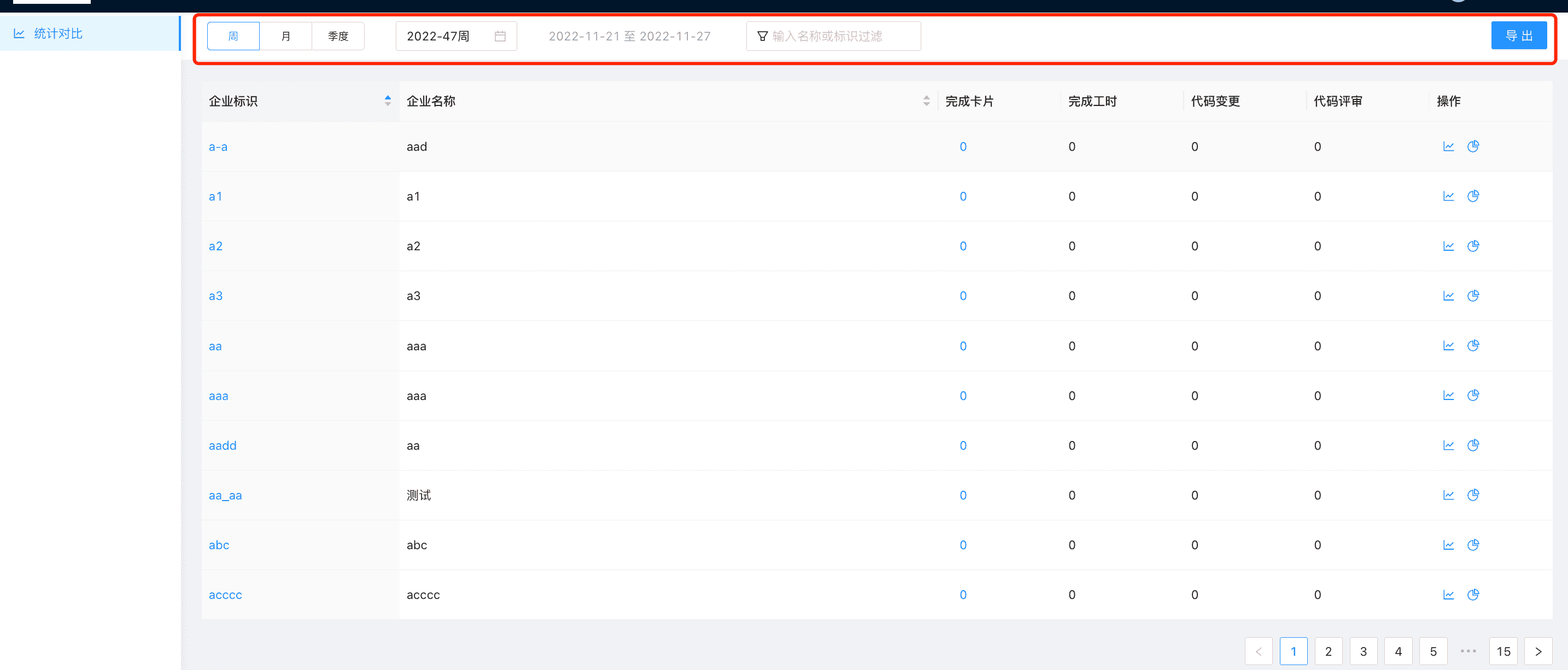Go to next page arrow
Image resolution: width=1568 pixels, height=670 pixels.
click(x=1537, y=651)
